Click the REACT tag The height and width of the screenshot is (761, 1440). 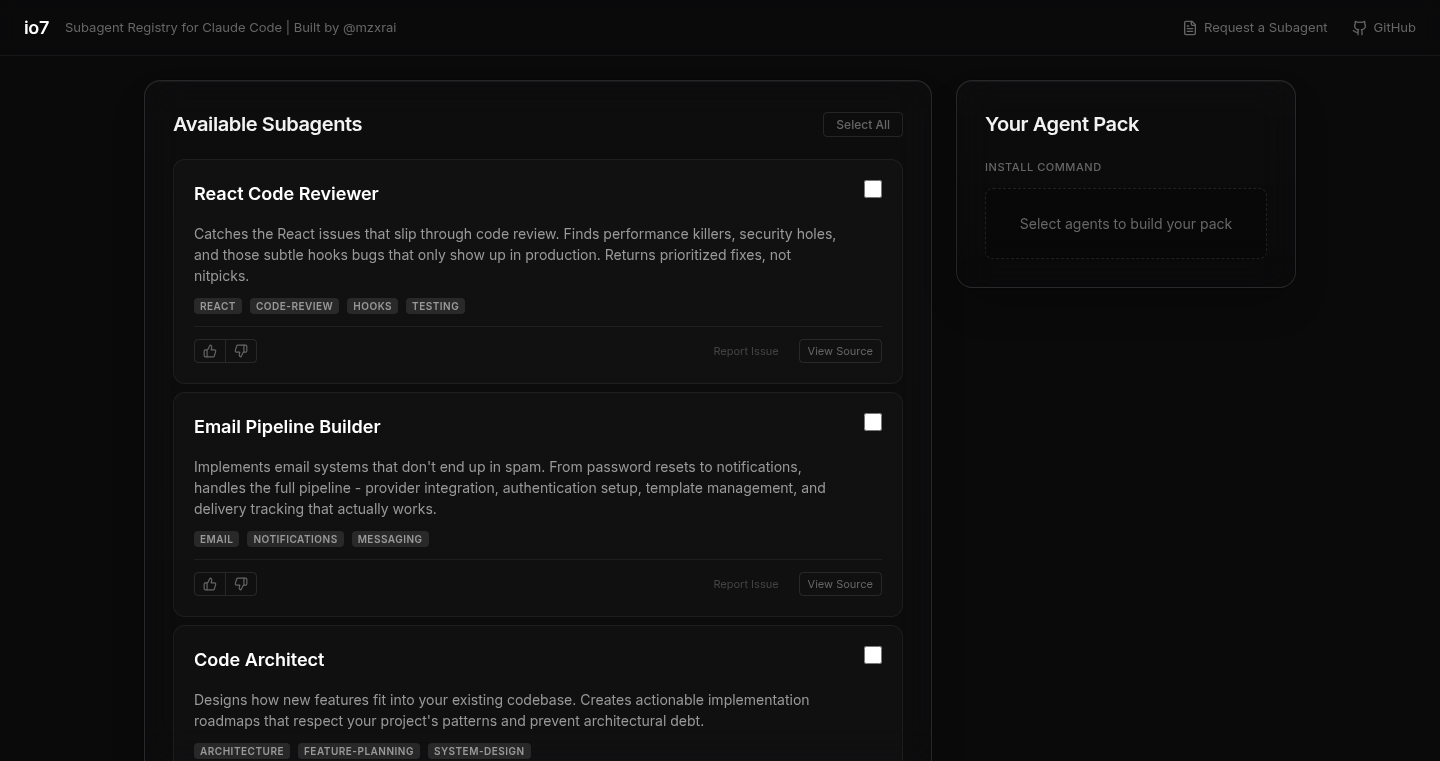[218, 306]
